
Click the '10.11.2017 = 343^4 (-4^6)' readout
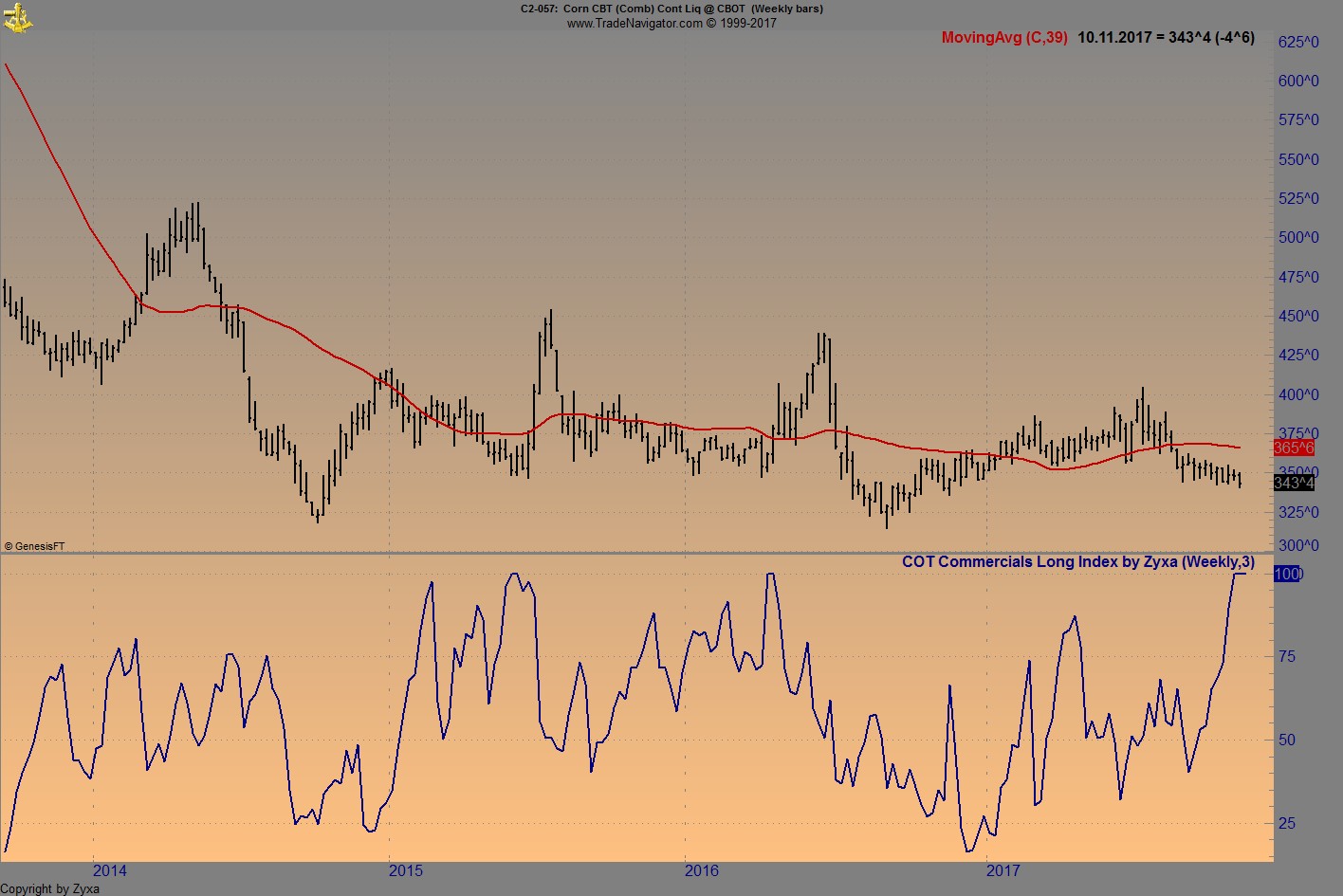(x=1166, y=38)
